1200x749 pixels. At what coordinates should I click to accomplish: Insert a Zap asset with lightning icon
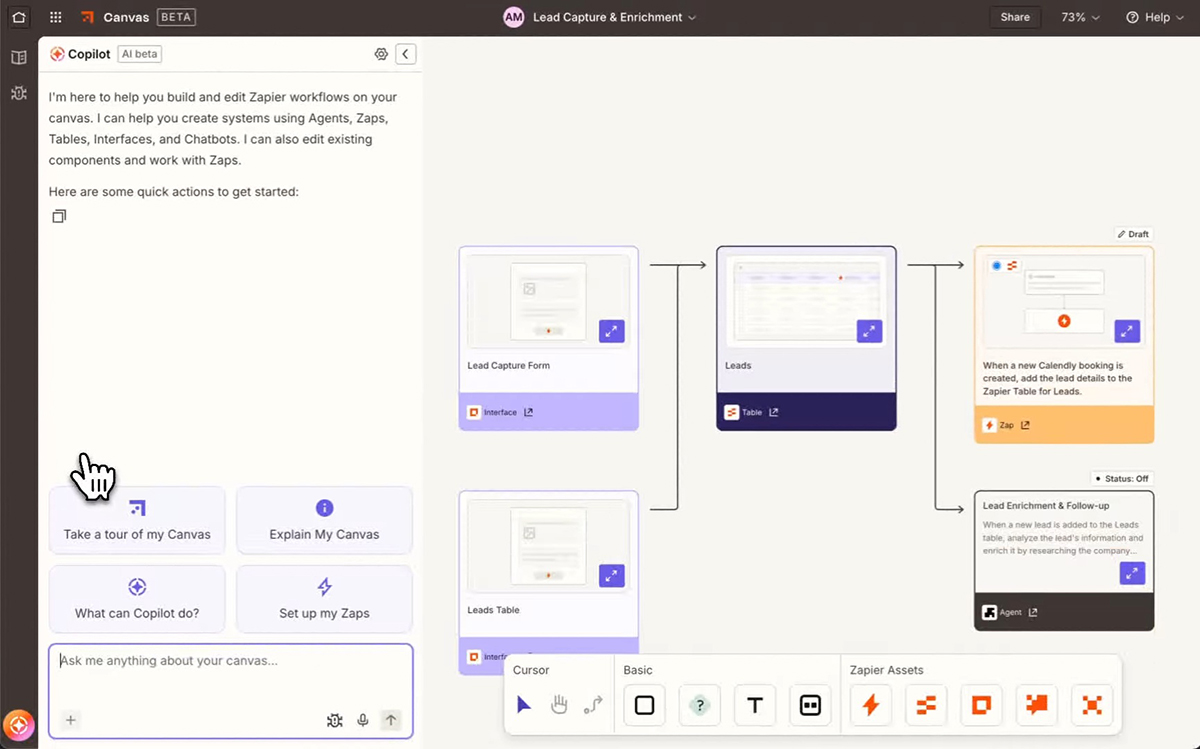[x=871, y=705]
